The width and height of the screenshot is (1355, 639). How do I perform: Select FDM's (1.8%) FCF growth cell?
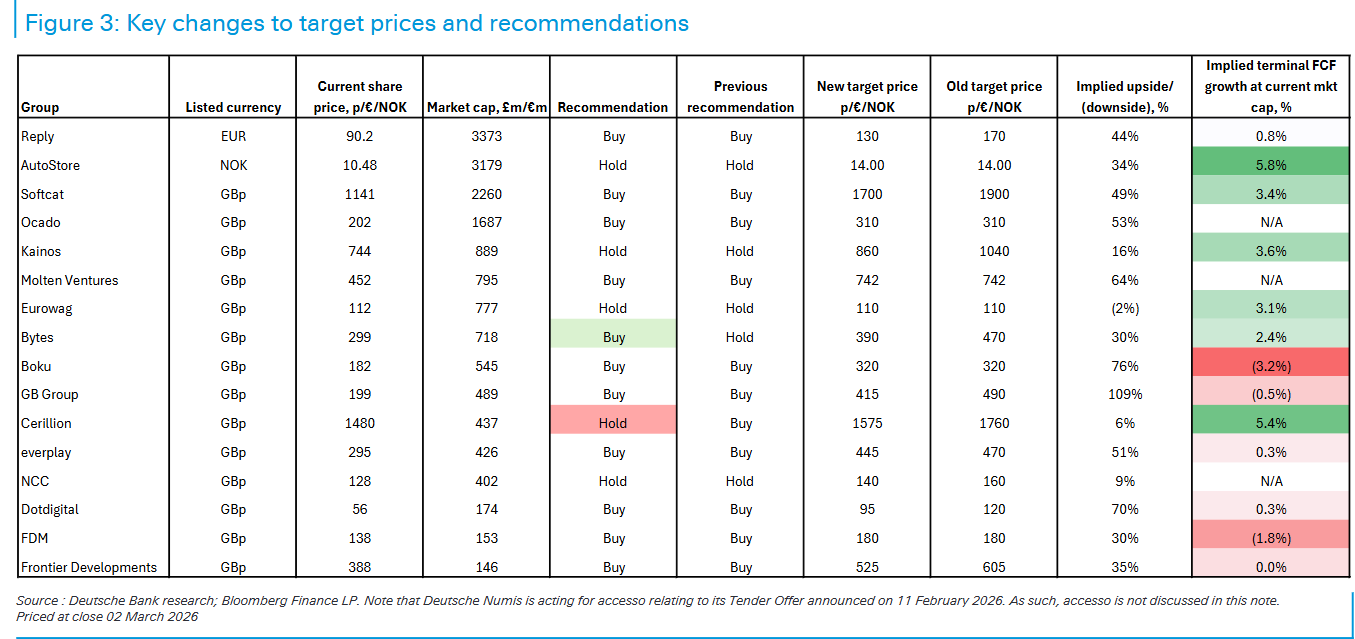pyautogui.click(x=1270, y=538)
